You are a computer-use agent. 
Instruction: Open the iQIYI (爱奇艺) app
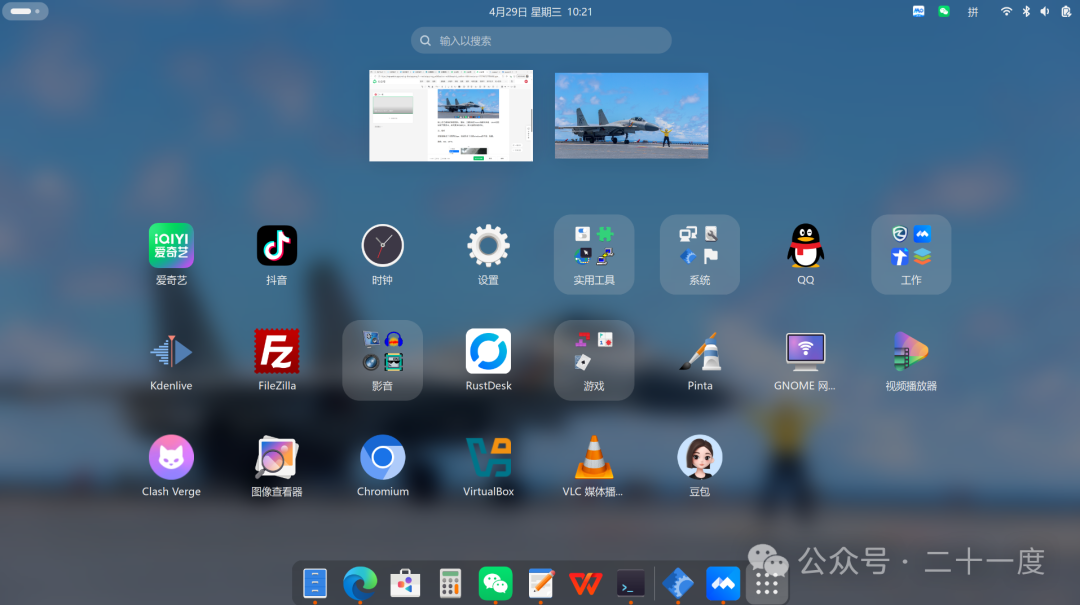point(171,246)
